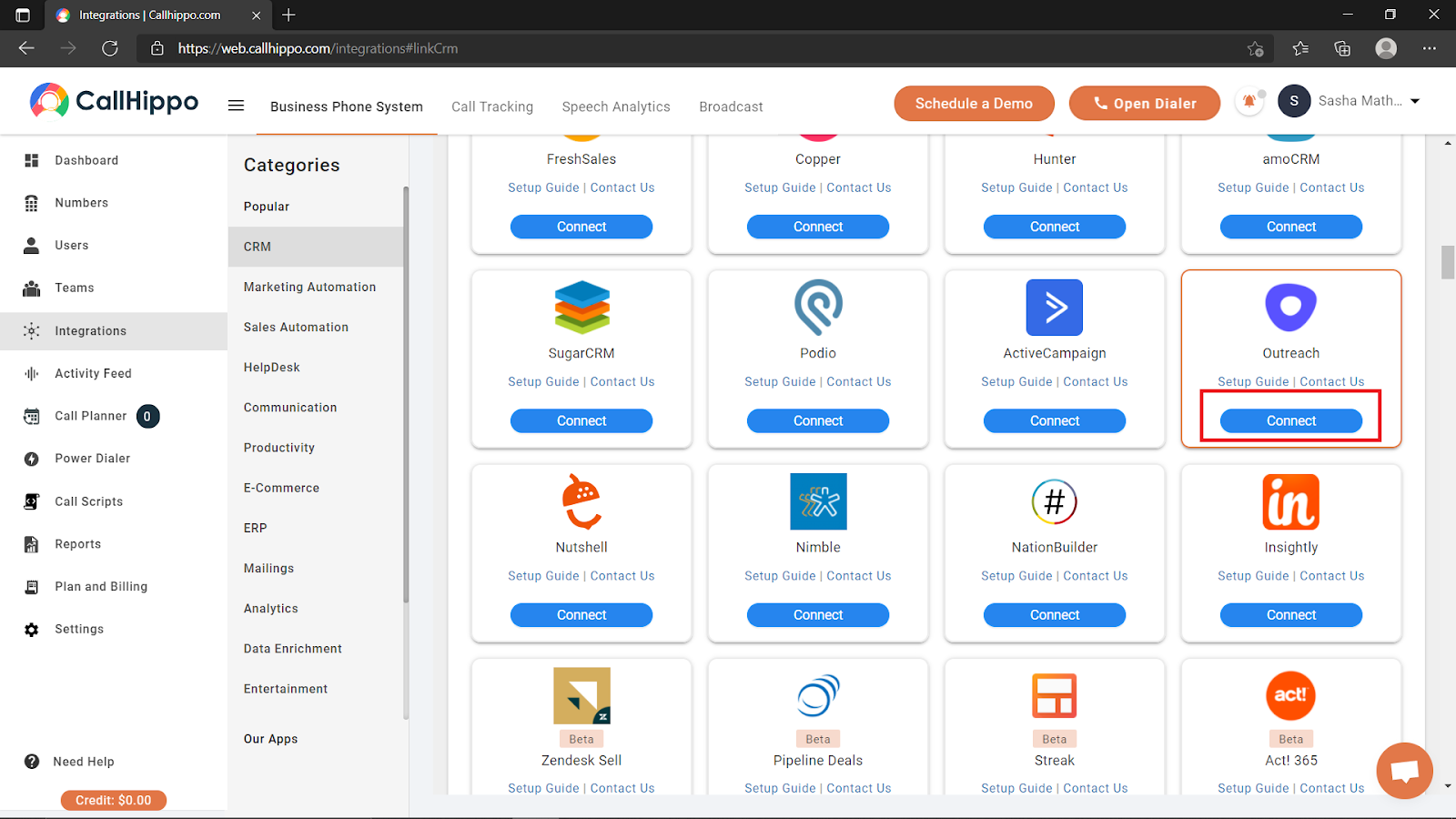Click the ActiveCampaign logo
Image resolution: width=1456 pixels, height=819 pixels.
(x=1055, y=308)
